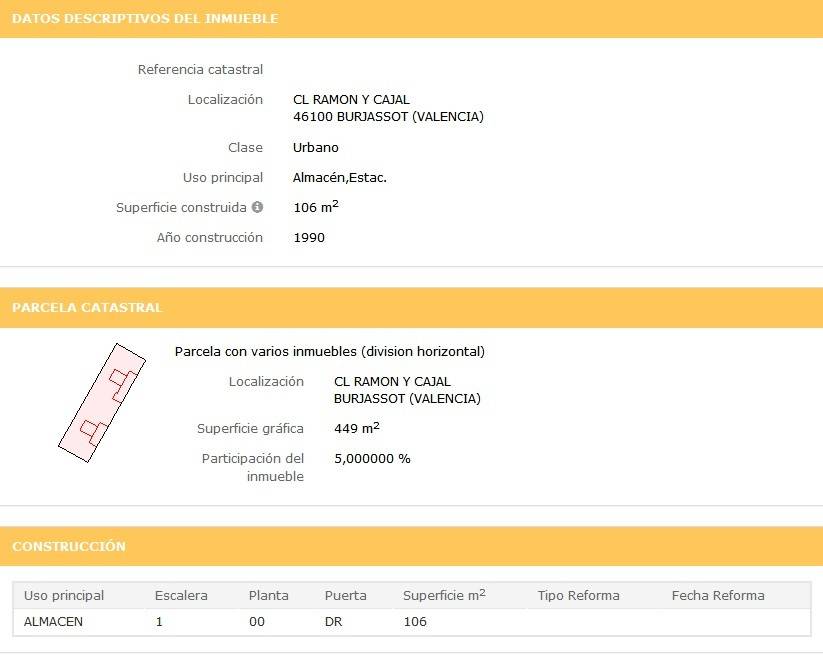Click the 'Clase' label
The width and height of the screenshot is (823, 655).
click(x=245, y=147)
